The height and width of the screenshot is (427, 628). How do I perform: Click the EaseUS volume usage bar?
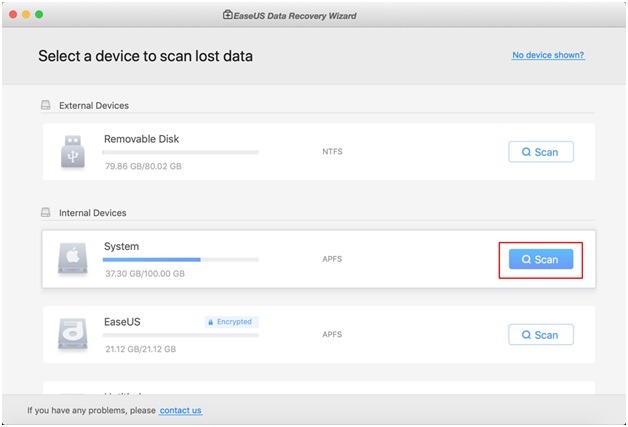181,335
